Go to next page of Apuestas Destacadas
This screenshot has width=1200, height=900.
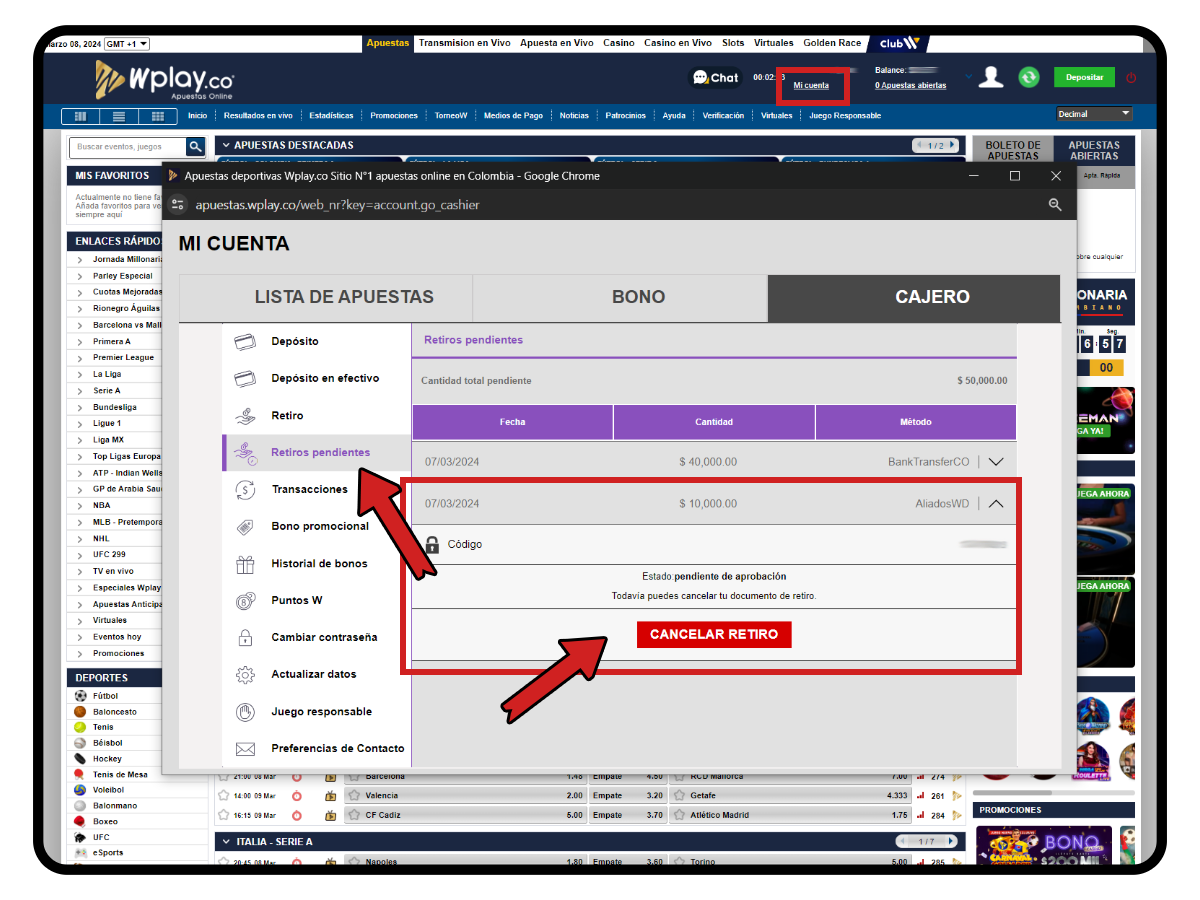953,146
